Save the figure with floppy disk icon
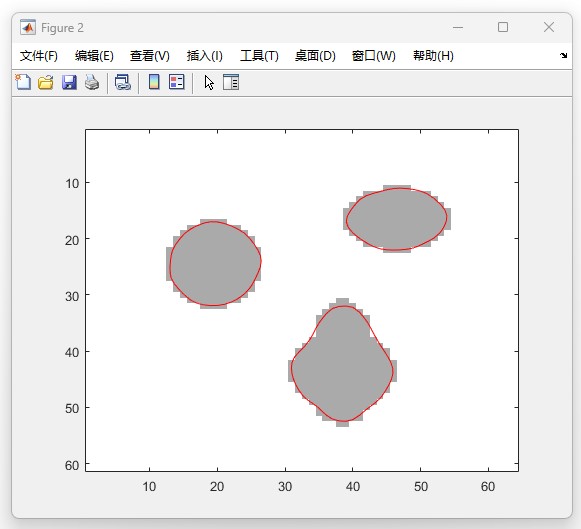This screenshot has height=529, width=581. (x=69, y=82)
